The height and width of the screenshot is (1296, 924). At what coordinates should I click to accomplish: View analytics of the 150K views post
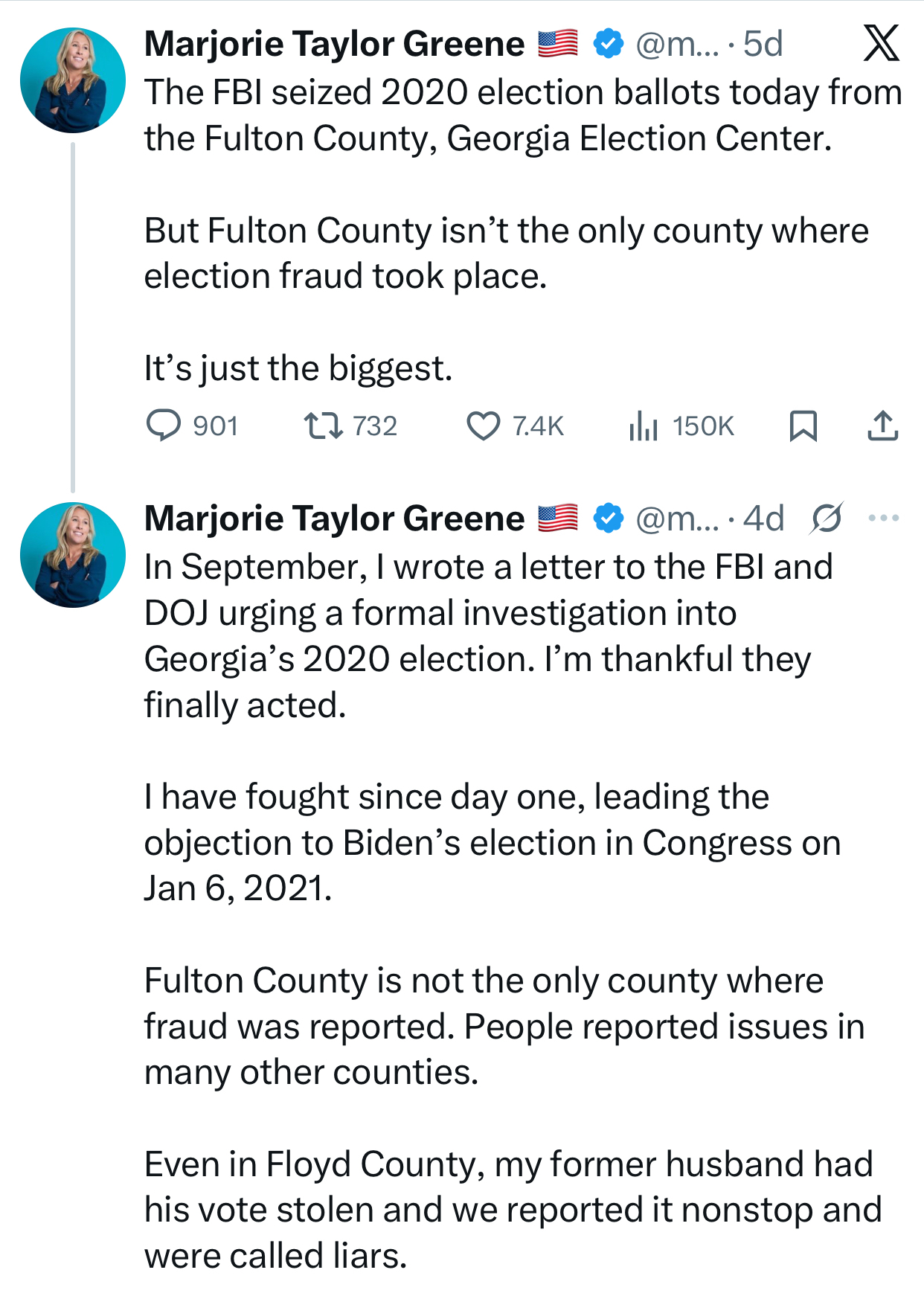644,426
